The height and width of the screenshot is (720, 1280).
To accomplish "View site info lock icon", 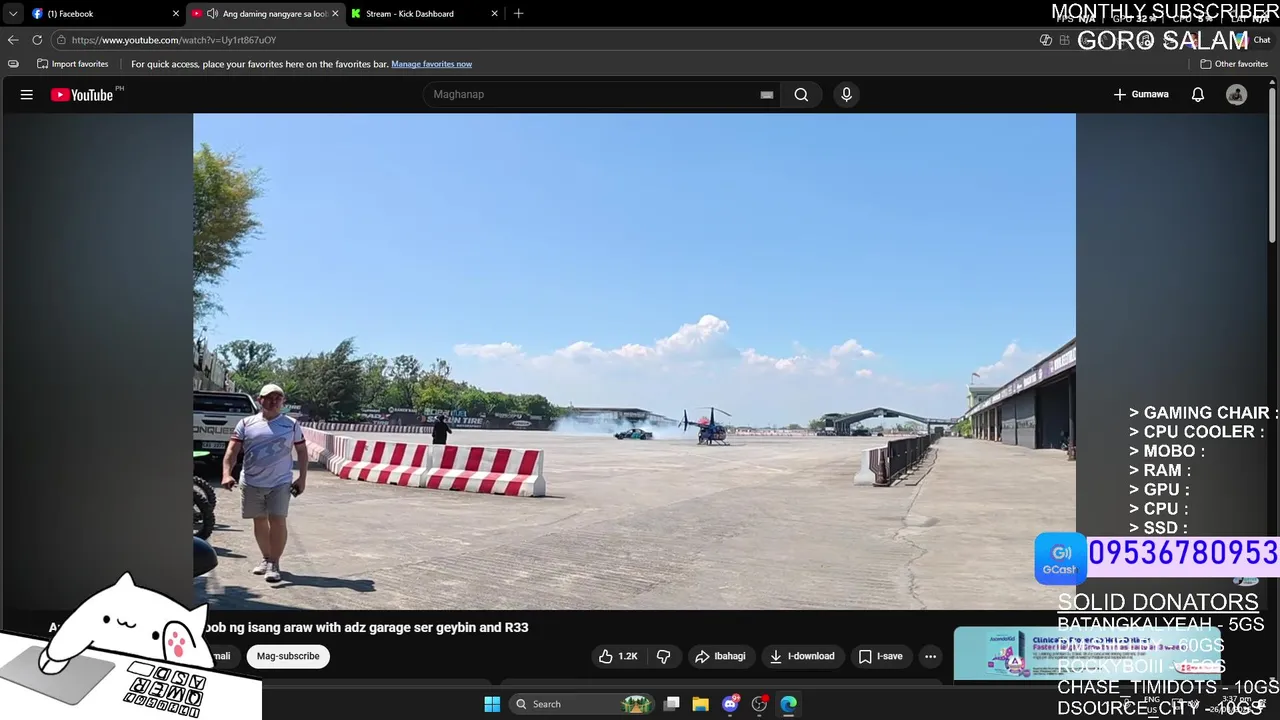I will coord(61,40).
